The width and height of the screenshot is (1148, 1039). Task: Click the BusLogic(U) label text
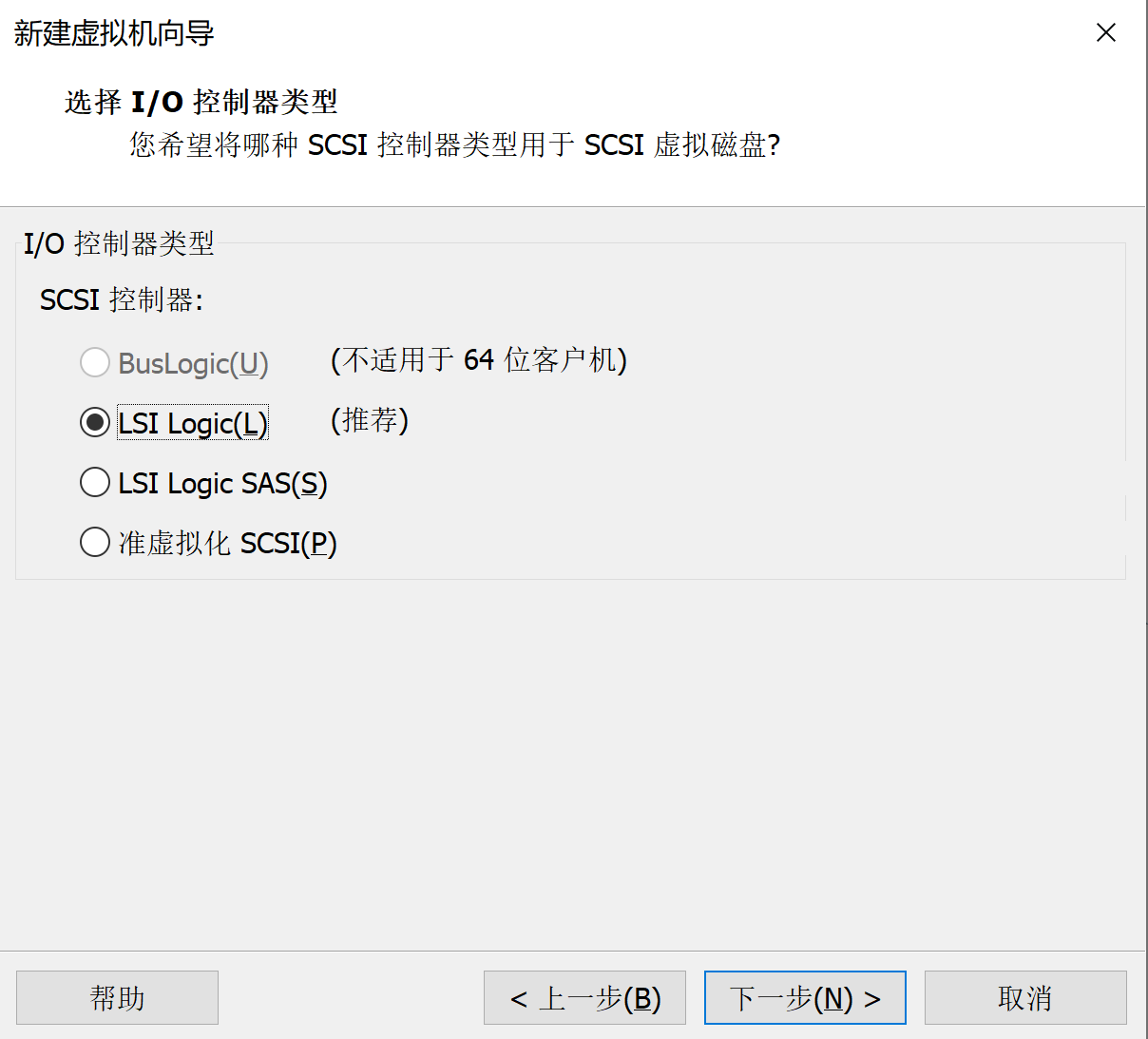[193, 363]
